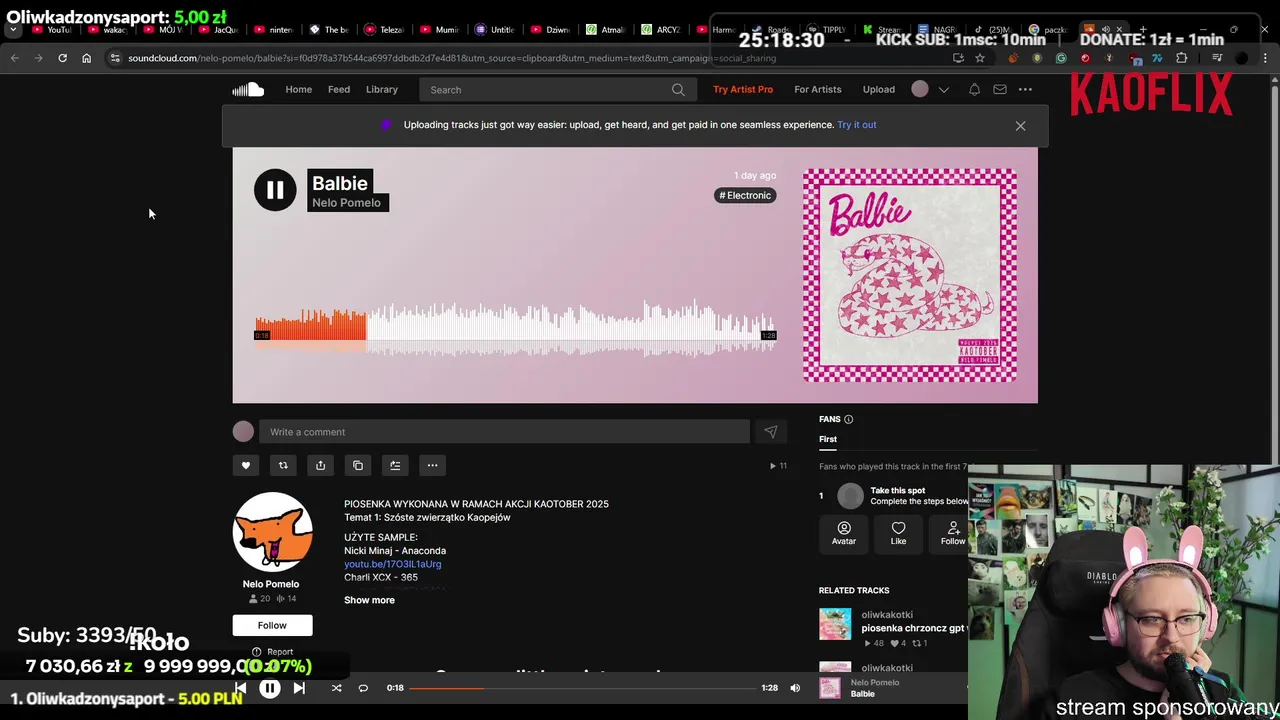1280x720 pixels.
Task: Click the Avatar step icon
Action: coord(844,533)
